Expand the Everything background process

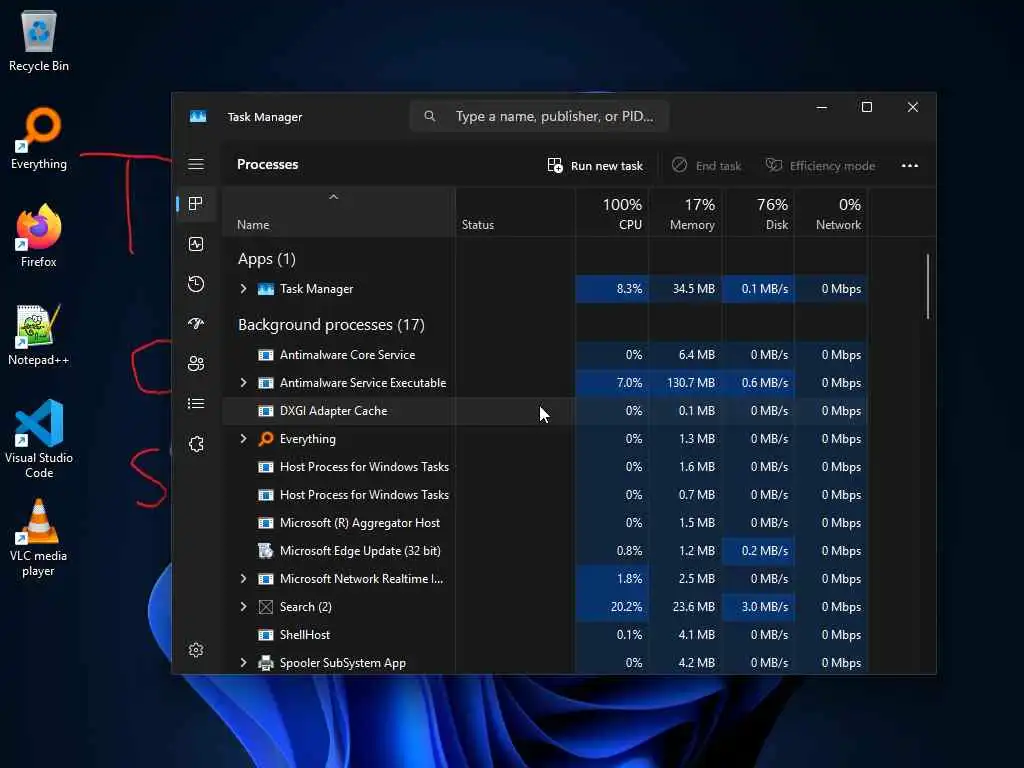244,439
